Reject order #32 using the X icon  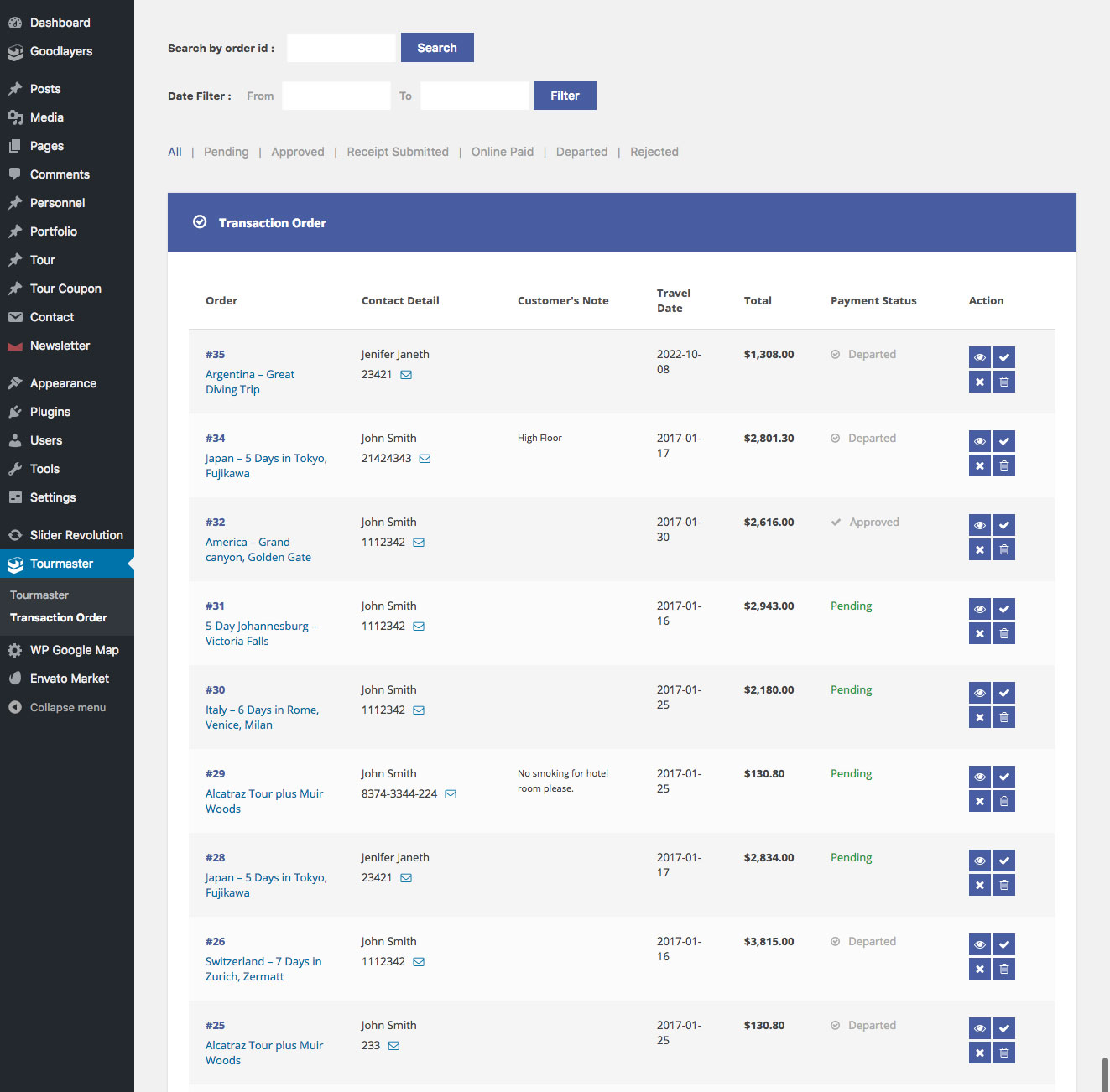979,549
